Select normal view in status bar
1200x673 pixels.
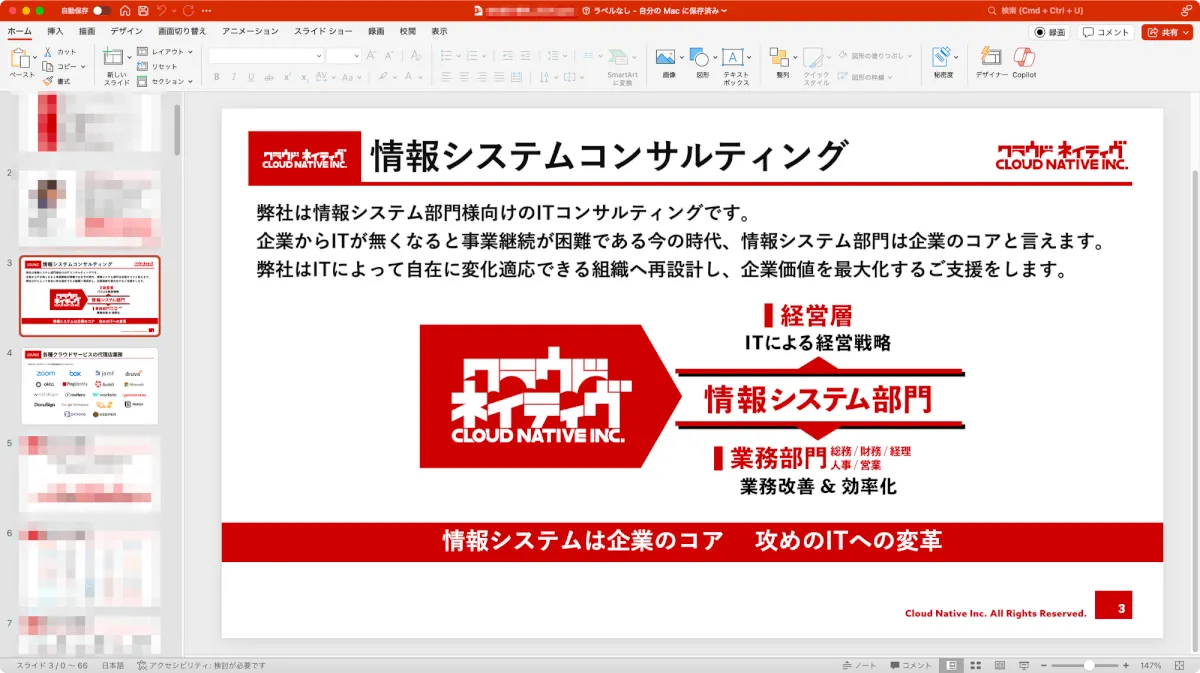click(950, 665)
